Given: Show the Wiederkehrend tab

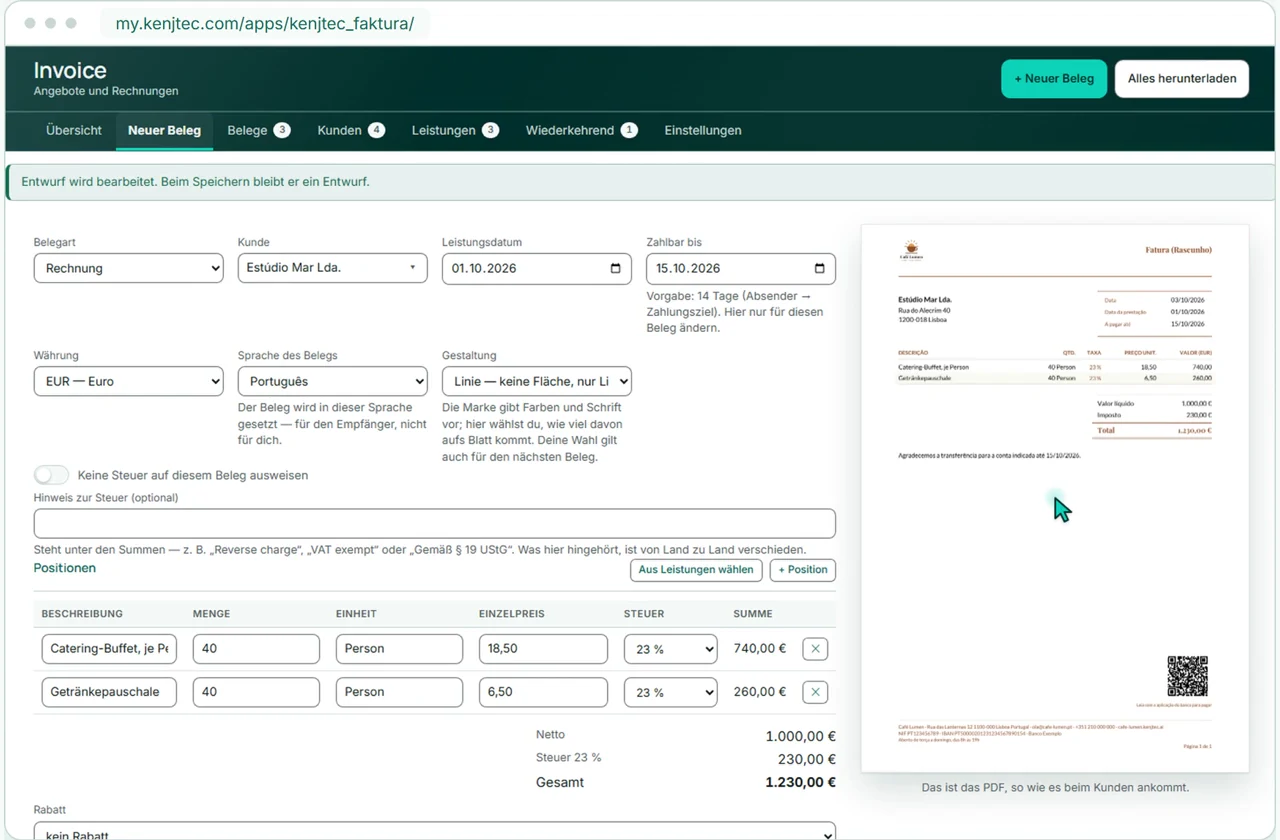Looking at the screenshot, I should 581,130.
